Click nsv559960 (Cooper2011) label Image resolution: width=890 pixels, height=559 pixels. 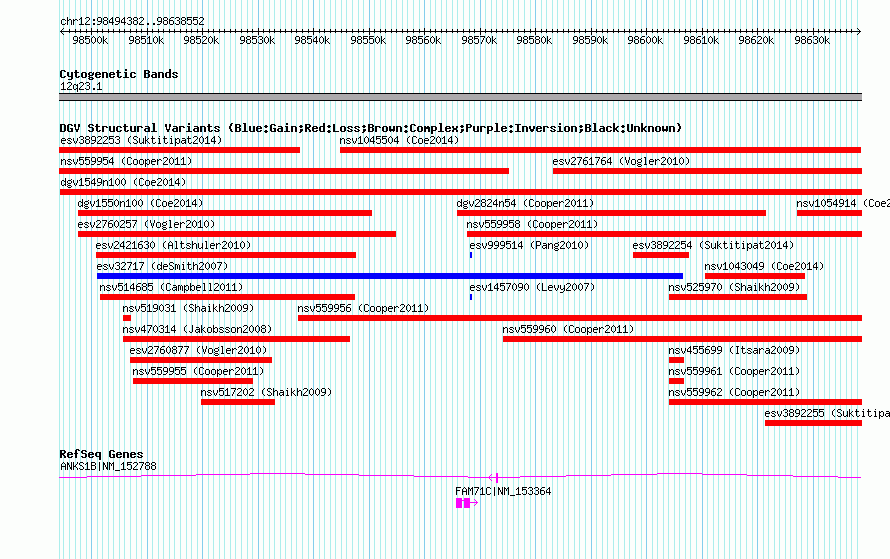[568, 329]
